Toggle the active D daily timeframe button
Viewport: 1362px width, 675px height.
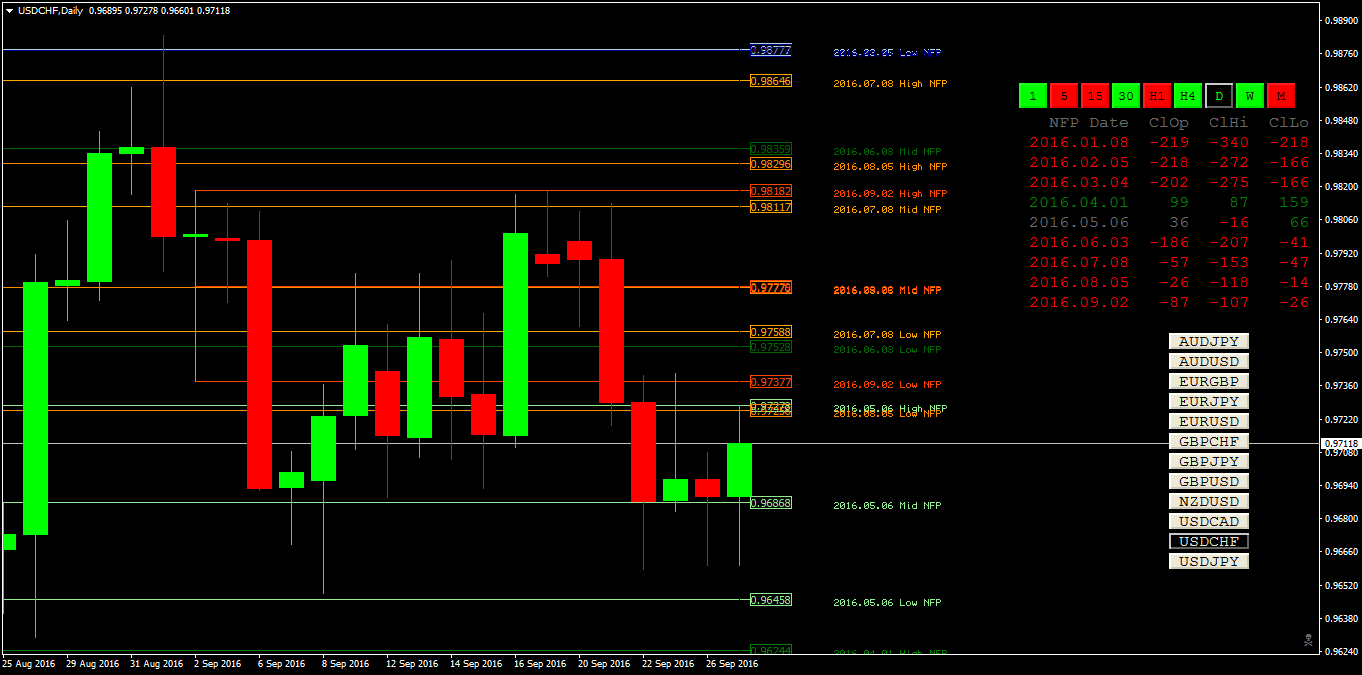[x=1218, y=95]
